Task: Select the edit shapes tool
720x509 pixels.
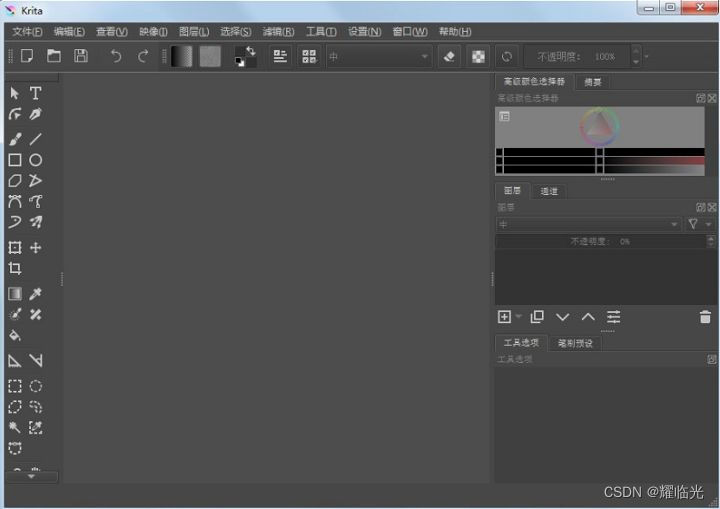Action: click(x=15, y=114)
